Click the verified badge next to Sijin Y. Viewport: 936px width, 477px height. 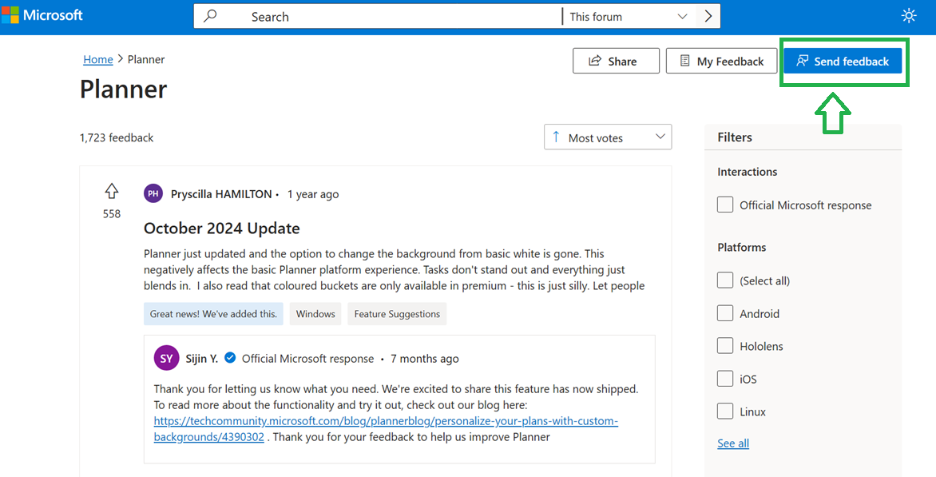230,358
